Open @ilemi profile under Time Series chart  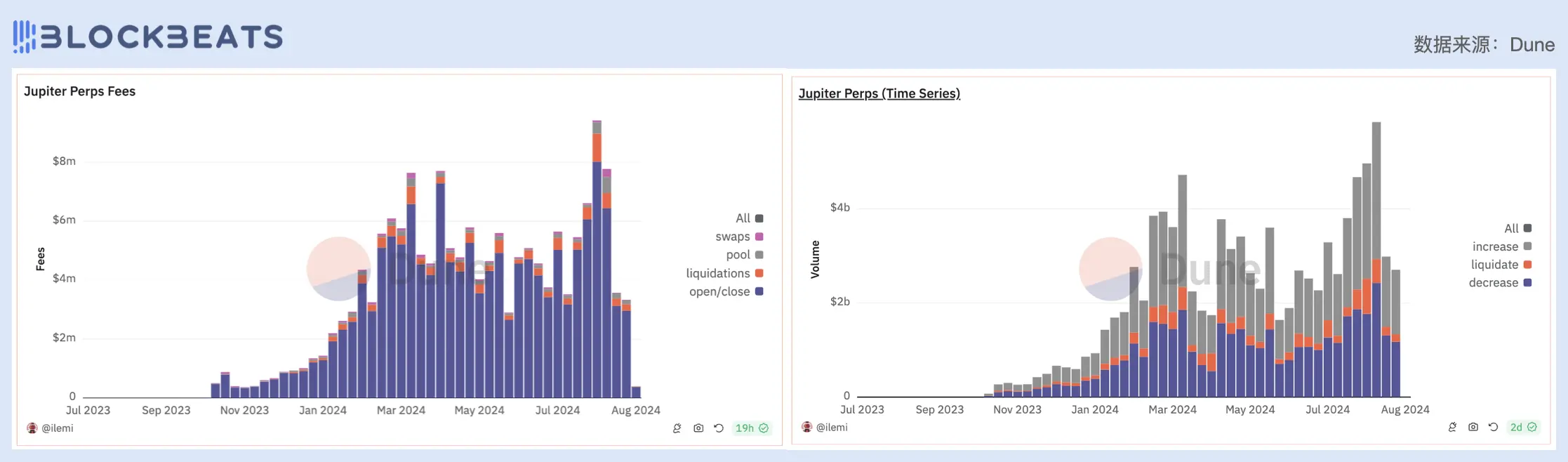831,427
